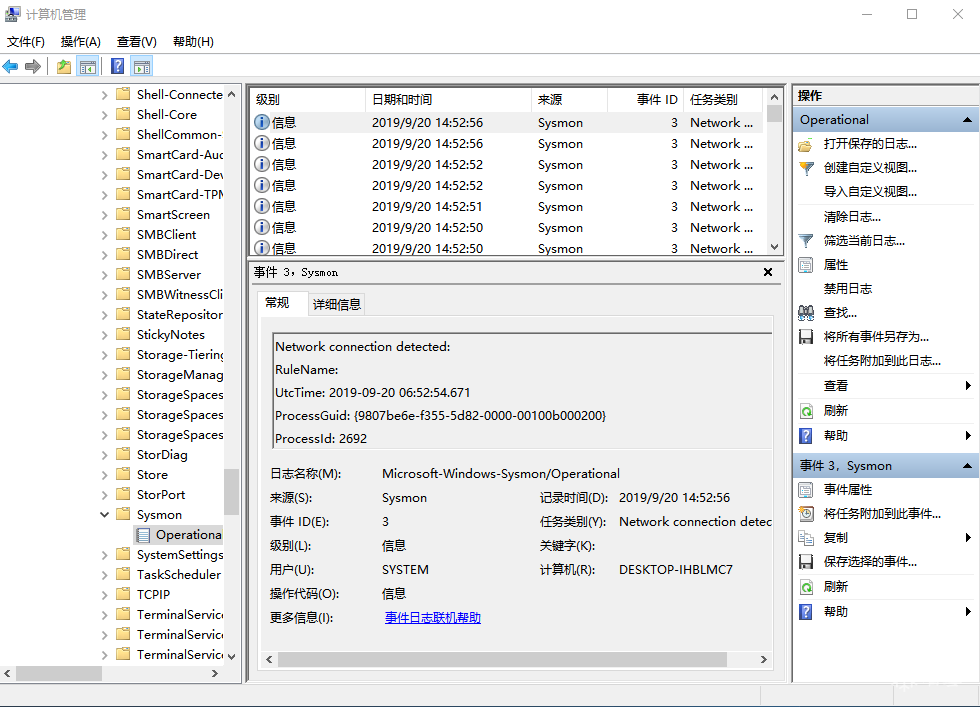Collapse the Sysmon tree node

pos(104,514)
